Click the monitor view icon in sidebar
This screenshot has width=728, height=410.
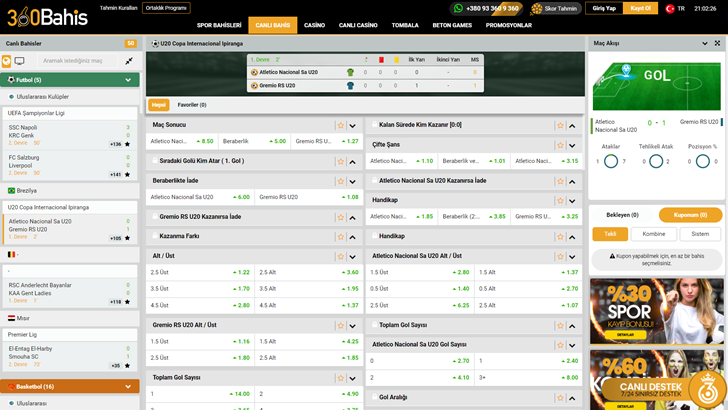[20, 61]
